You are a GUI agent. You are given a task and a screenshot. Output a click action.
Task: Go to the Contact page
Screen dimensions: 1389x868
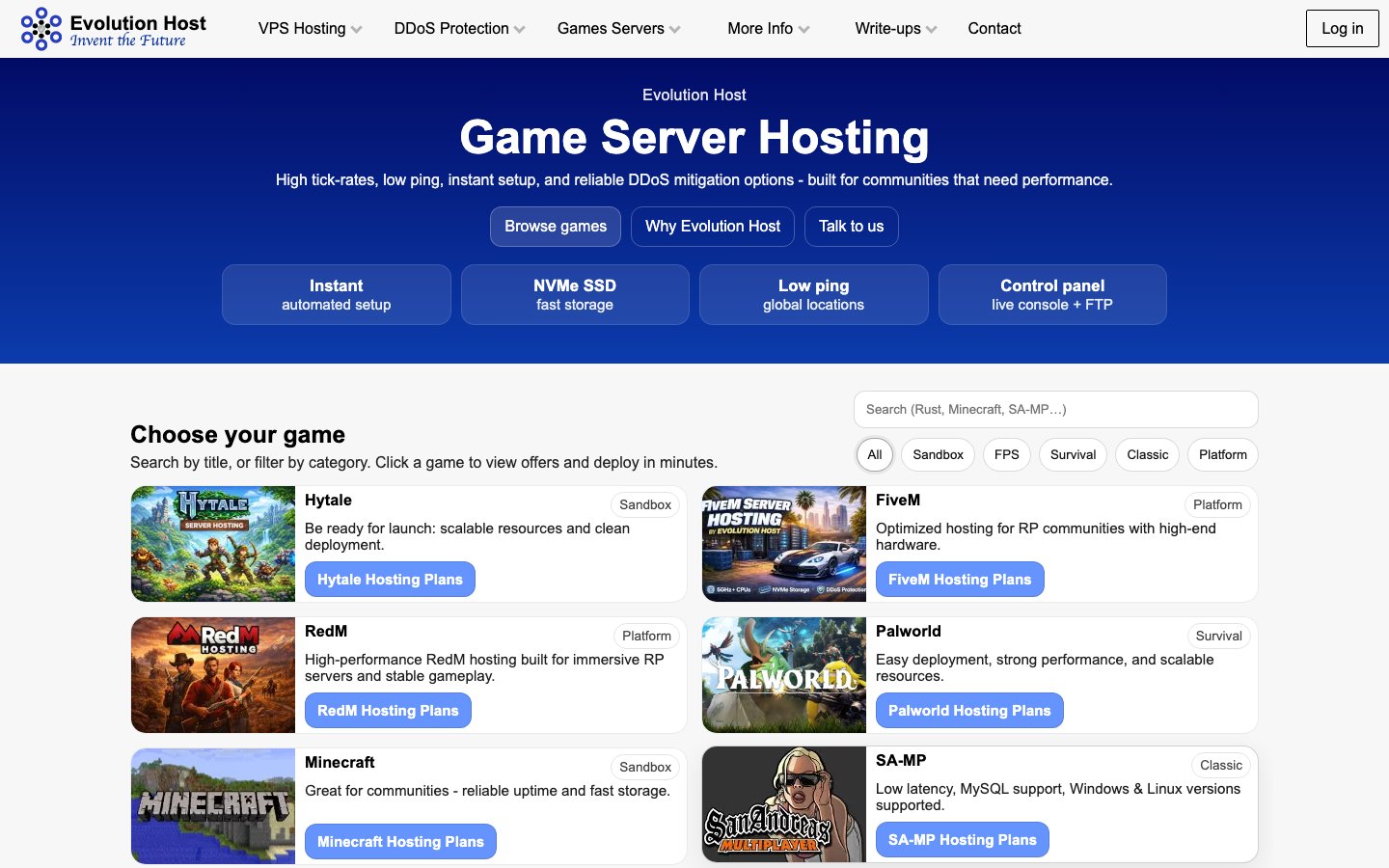tap(994, 29)
